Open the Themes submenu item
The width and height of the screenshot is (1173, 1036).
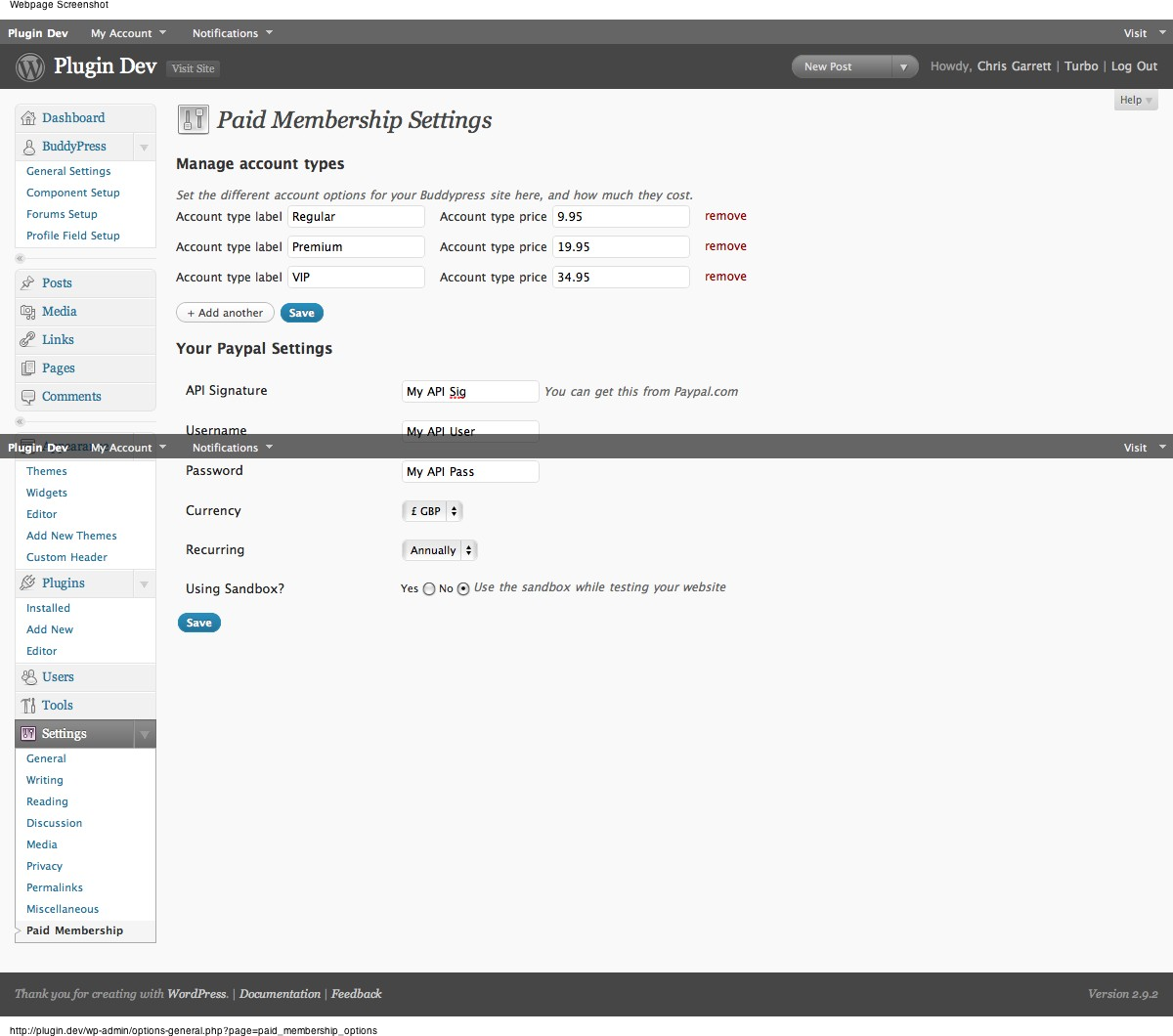pos(47,471)
